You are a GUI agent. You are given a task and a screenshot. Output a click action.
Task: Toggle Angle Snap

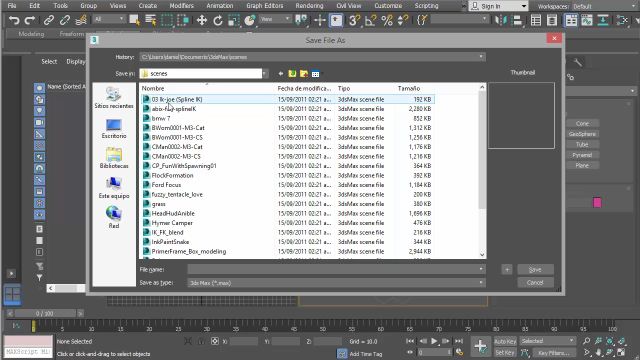[371, 20]
